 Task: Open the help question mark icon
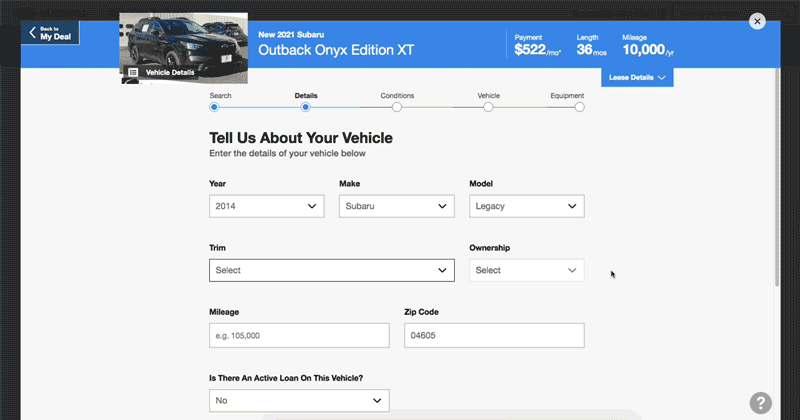[x=760, y=403]
